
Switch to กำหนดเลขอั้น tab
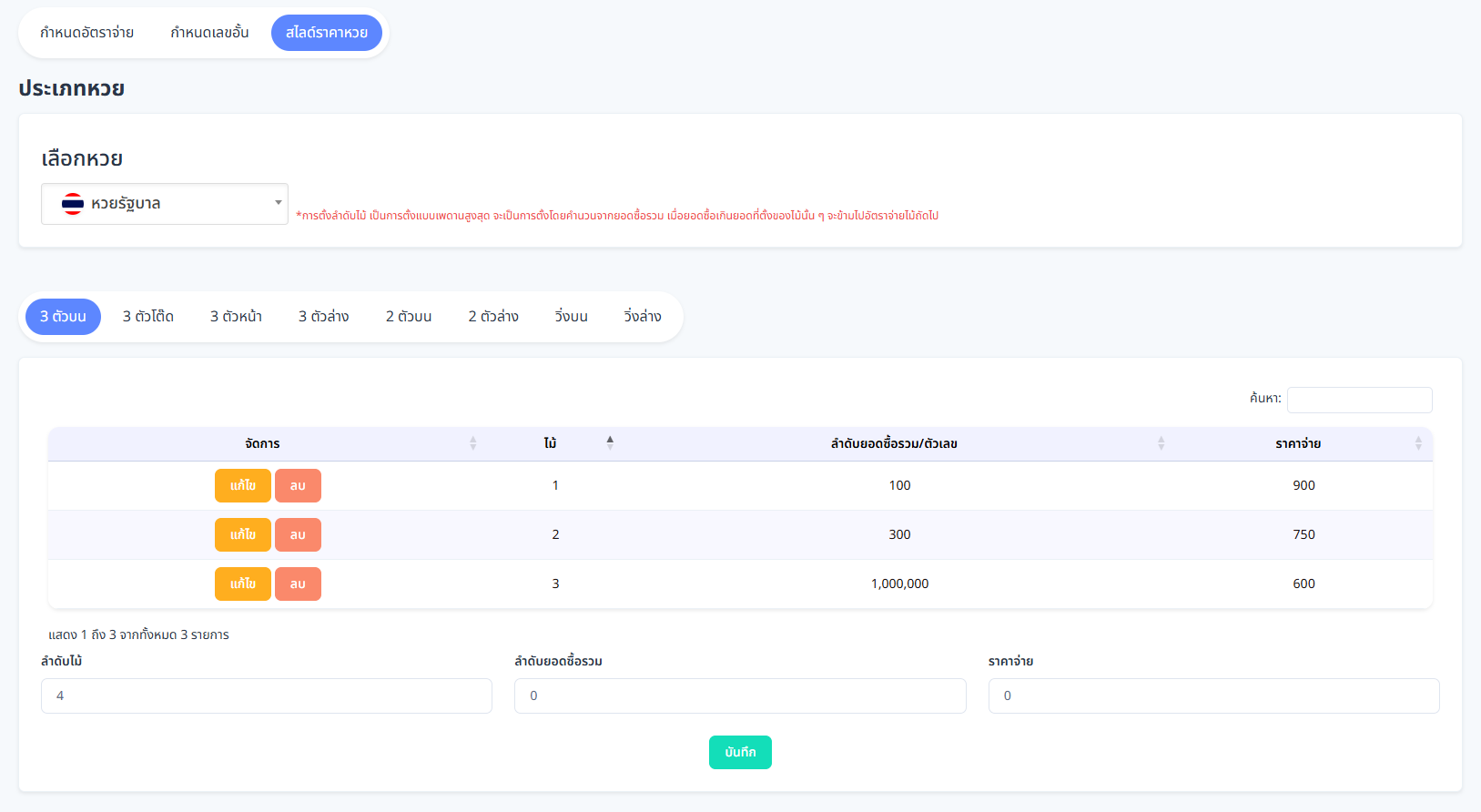[x=209, y=33]
